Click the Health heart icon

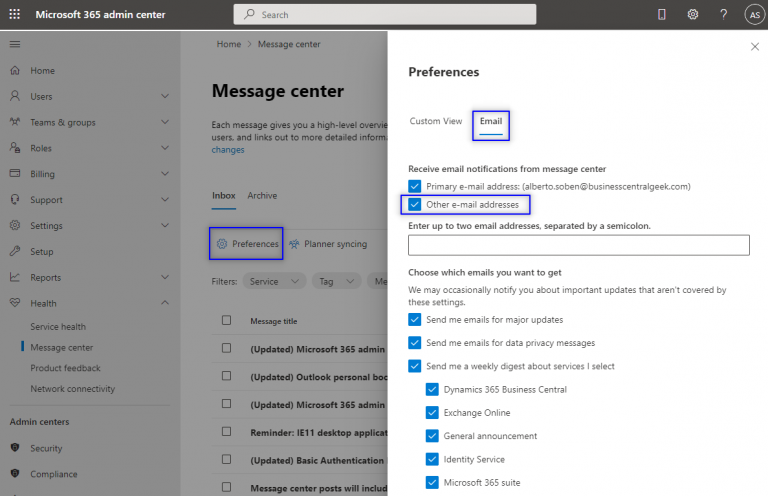click(x=15, y=303)
